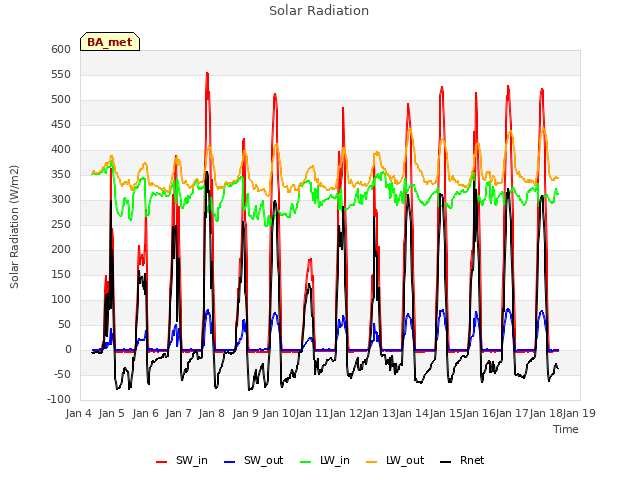Toggle the LW_in legend entry
The height and width of the screenshot is (480, 640).
coord(325,460)
